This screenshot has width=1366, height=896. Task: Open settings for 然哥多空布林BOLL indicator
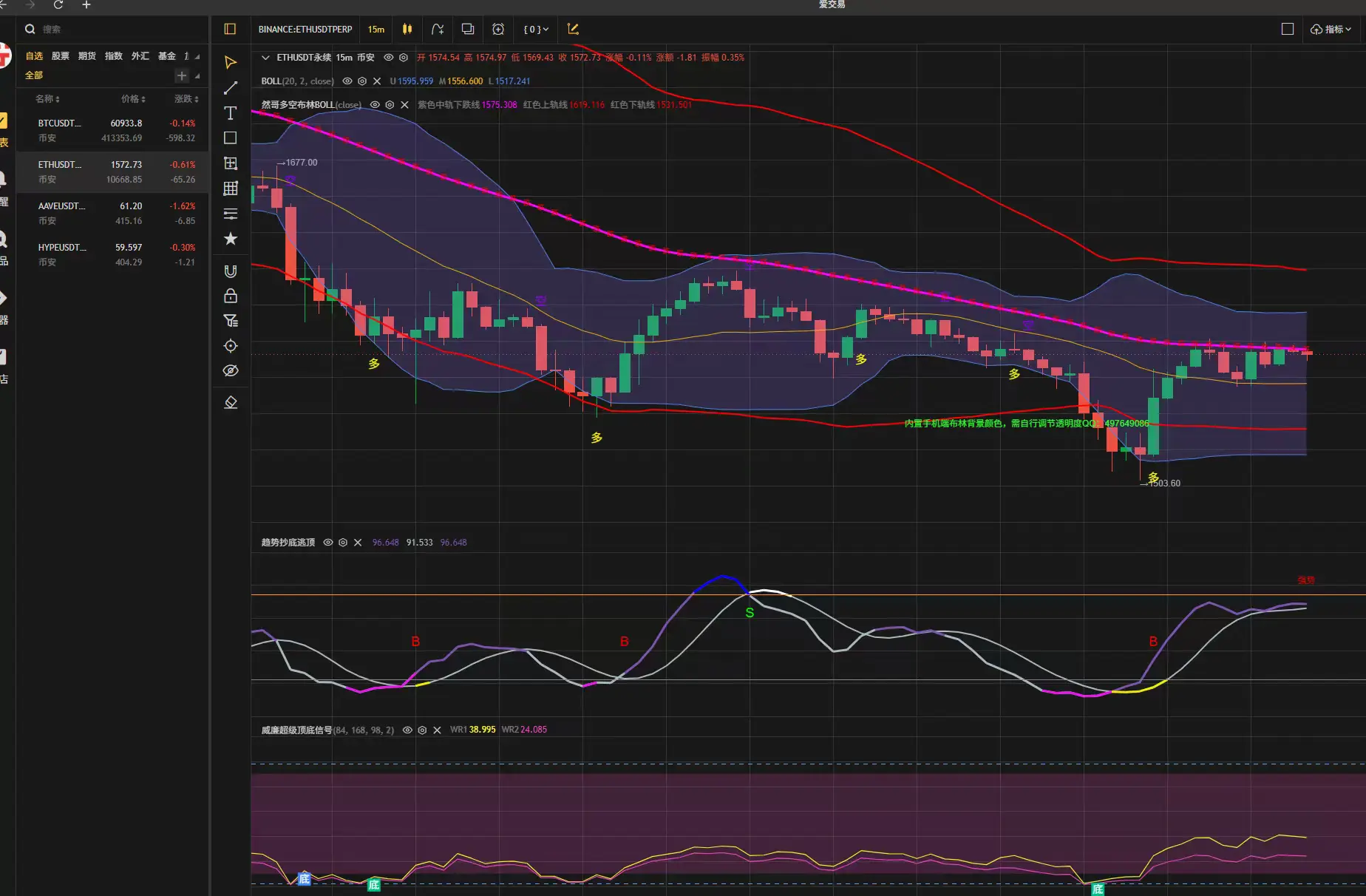pyautogui.click(x=390, y=105)
